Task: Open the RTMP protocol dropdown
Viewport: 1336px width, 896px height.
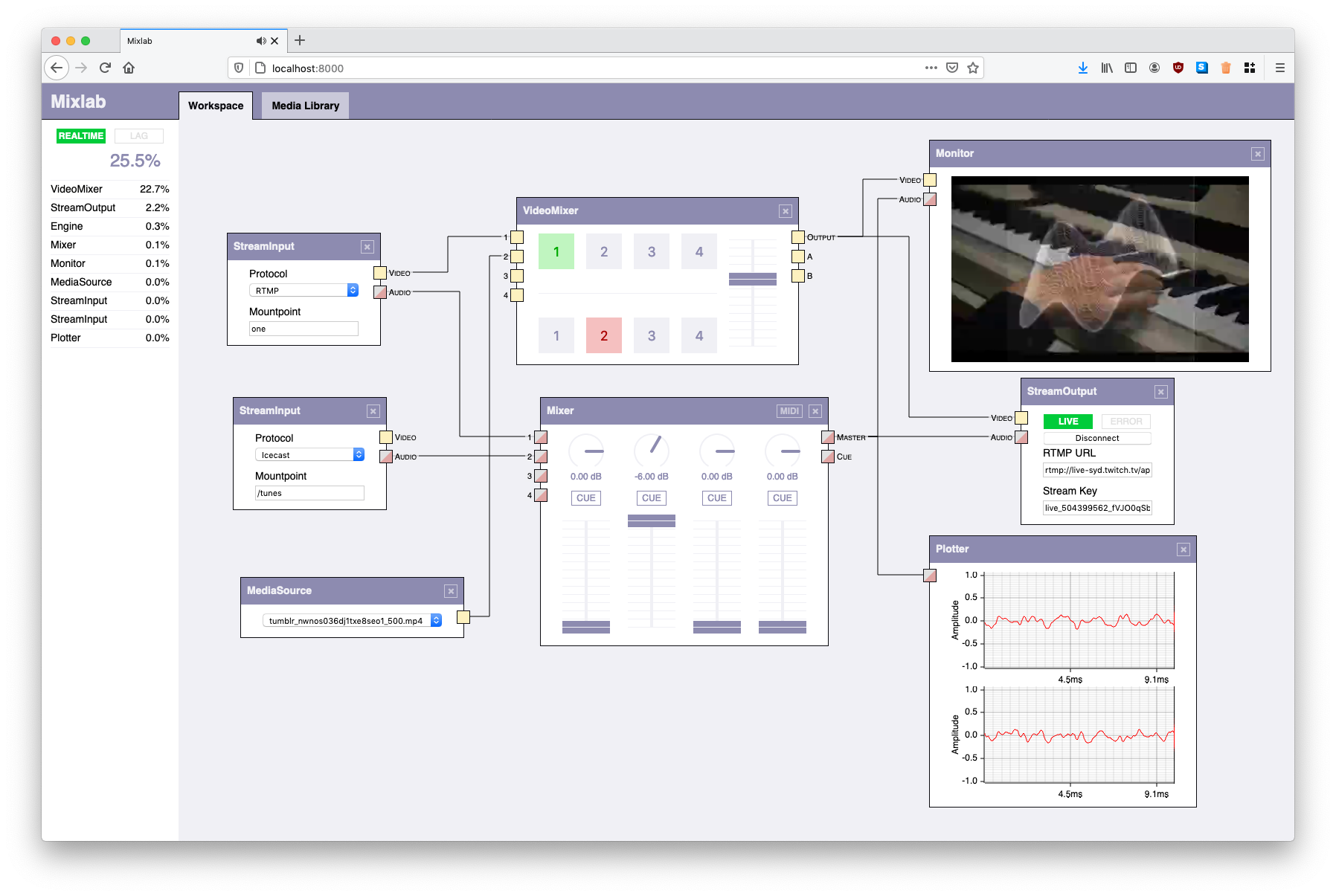Action: pos(304,290)
